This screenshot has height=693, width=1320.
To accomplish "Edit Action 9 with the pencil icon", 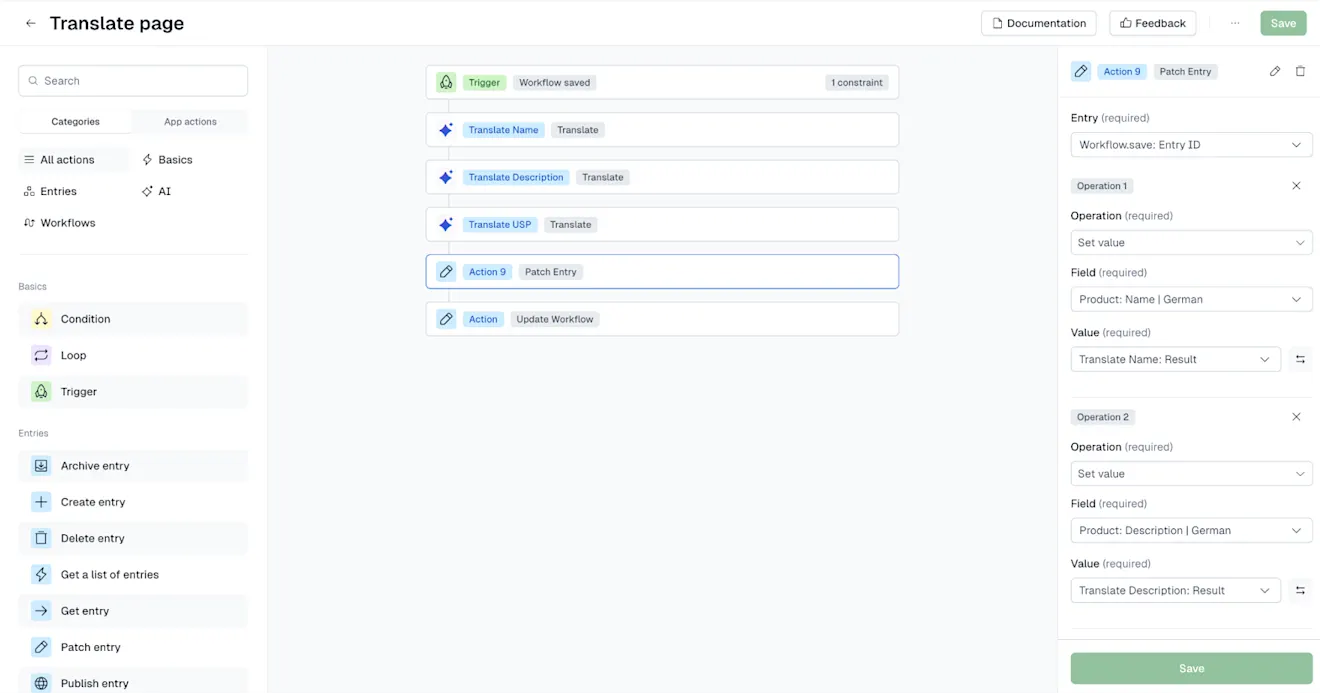I will pos(1274,71).
